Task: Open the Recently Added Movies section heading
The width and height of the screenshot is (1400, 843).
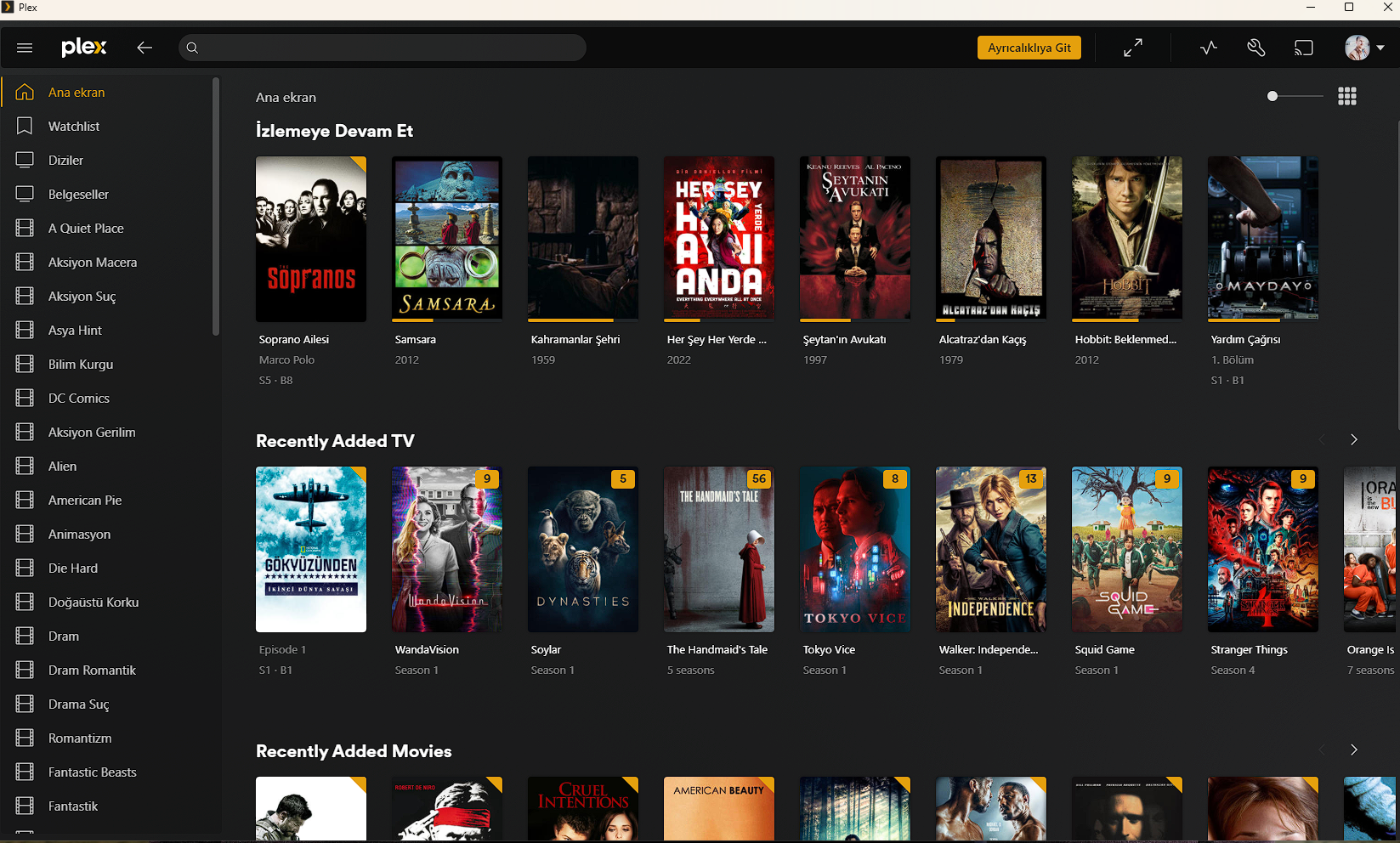Action: point(354,751)
